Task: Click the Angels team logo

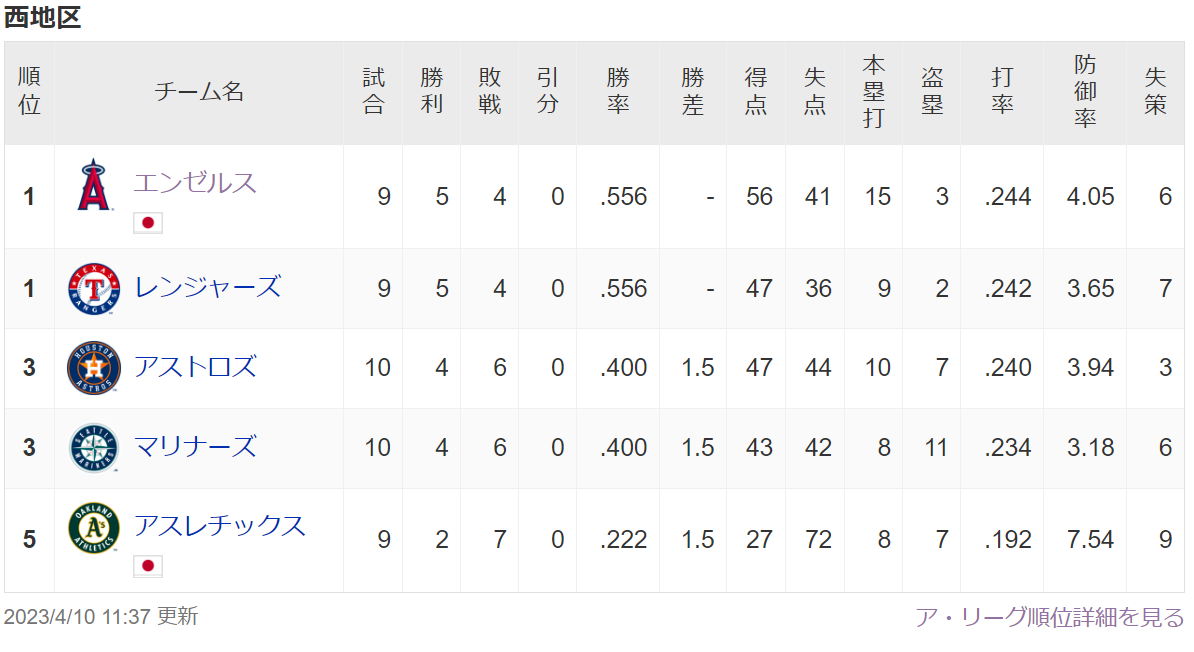Action: click(x=94, y=185)
